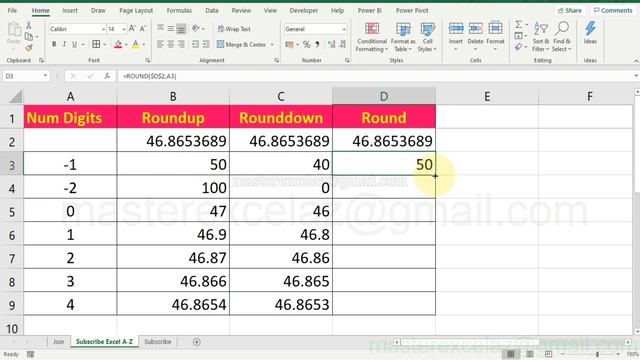Image resolution: width=640 pixels, height=360 pixels.
Task: Open the Number format dialog launcher
Action: (x=347, y=60)
